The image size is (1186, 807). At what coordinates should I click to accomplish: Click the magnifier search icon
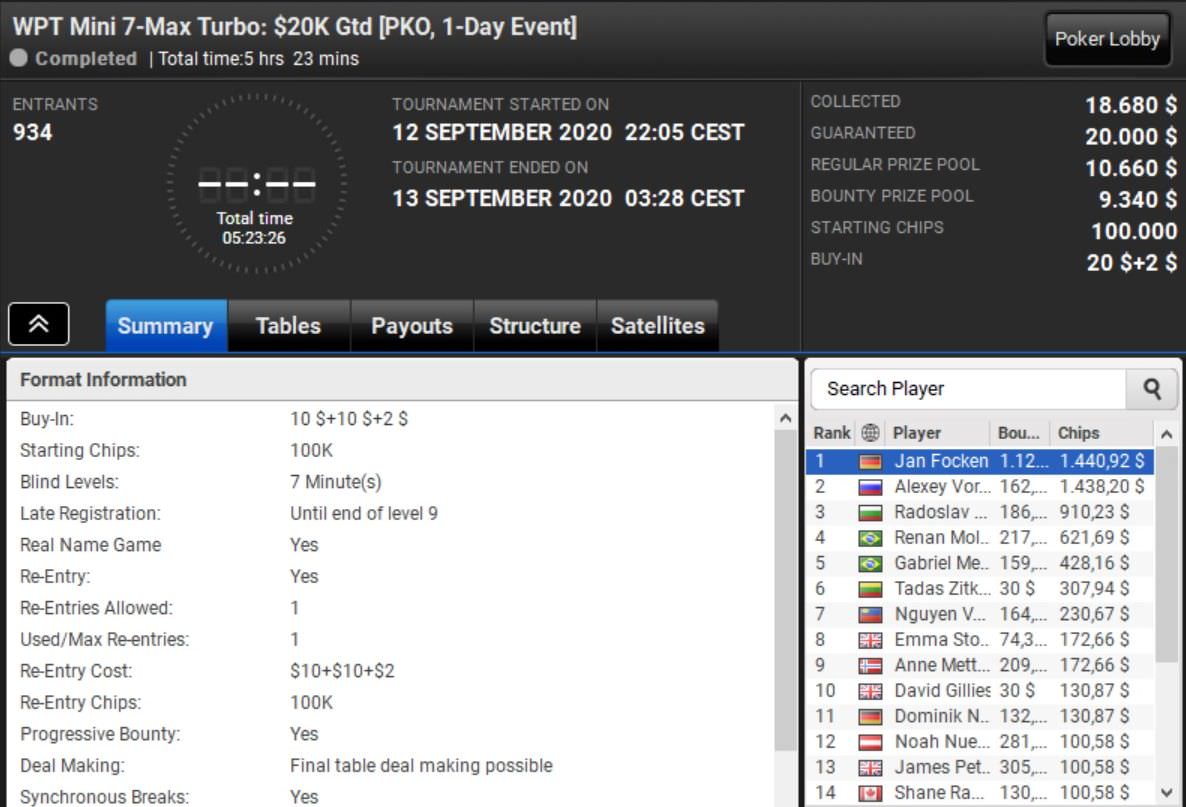[1152, 389]
